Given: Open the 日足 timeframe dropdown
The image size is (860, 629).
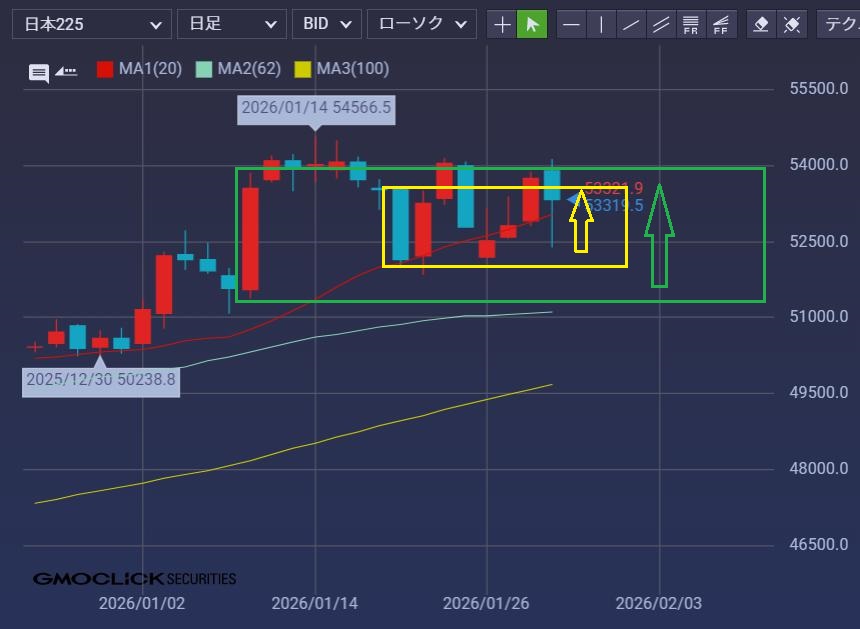Looking at the screenshot, I should [x=231, y=24].
